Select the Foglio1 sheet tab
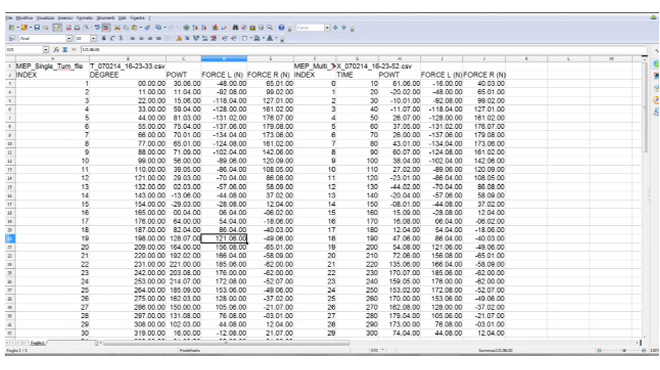 coord(37,343)
